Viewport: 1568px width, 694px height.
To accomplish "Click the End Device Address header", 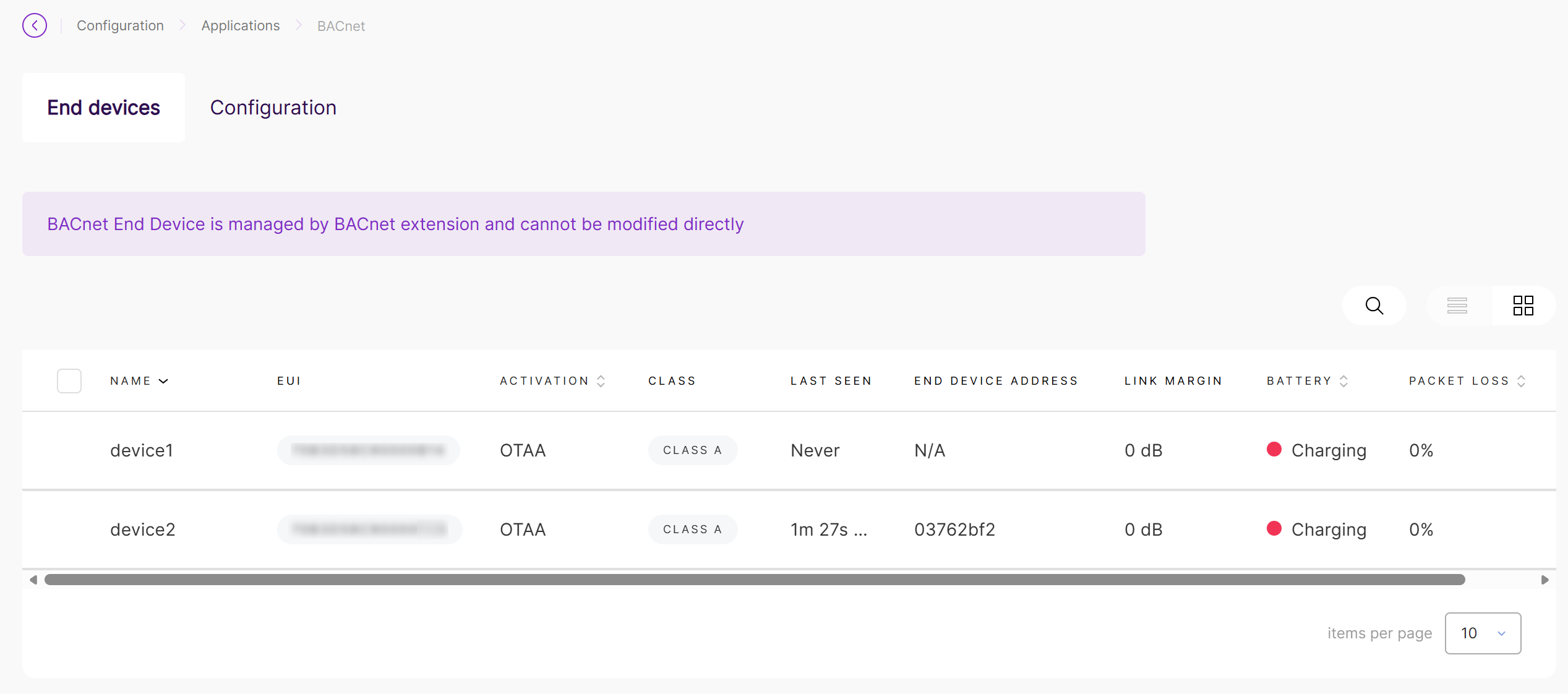I will click(996, 381).
